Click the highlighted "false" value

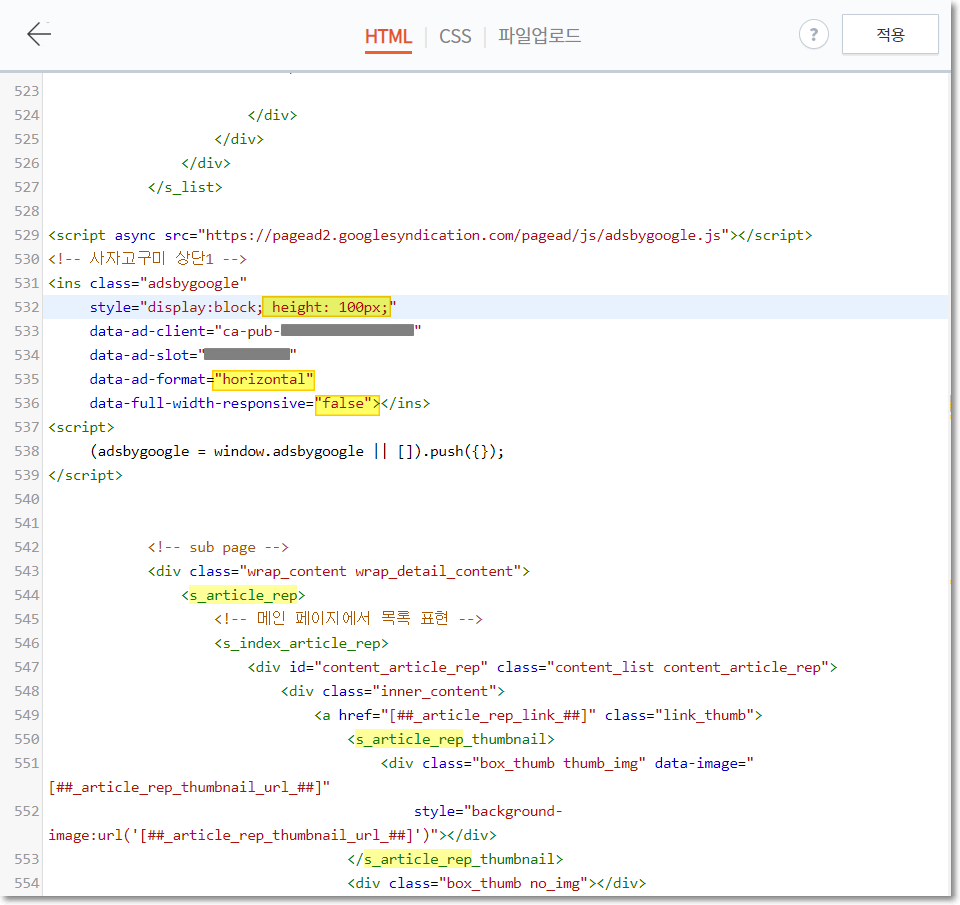pyautogui.click(x=347, y=404)
